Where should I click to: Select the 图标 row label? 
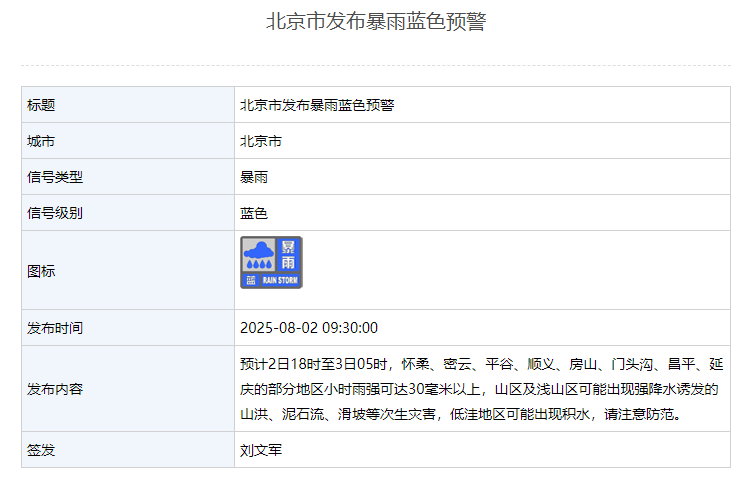click(41, 271)
